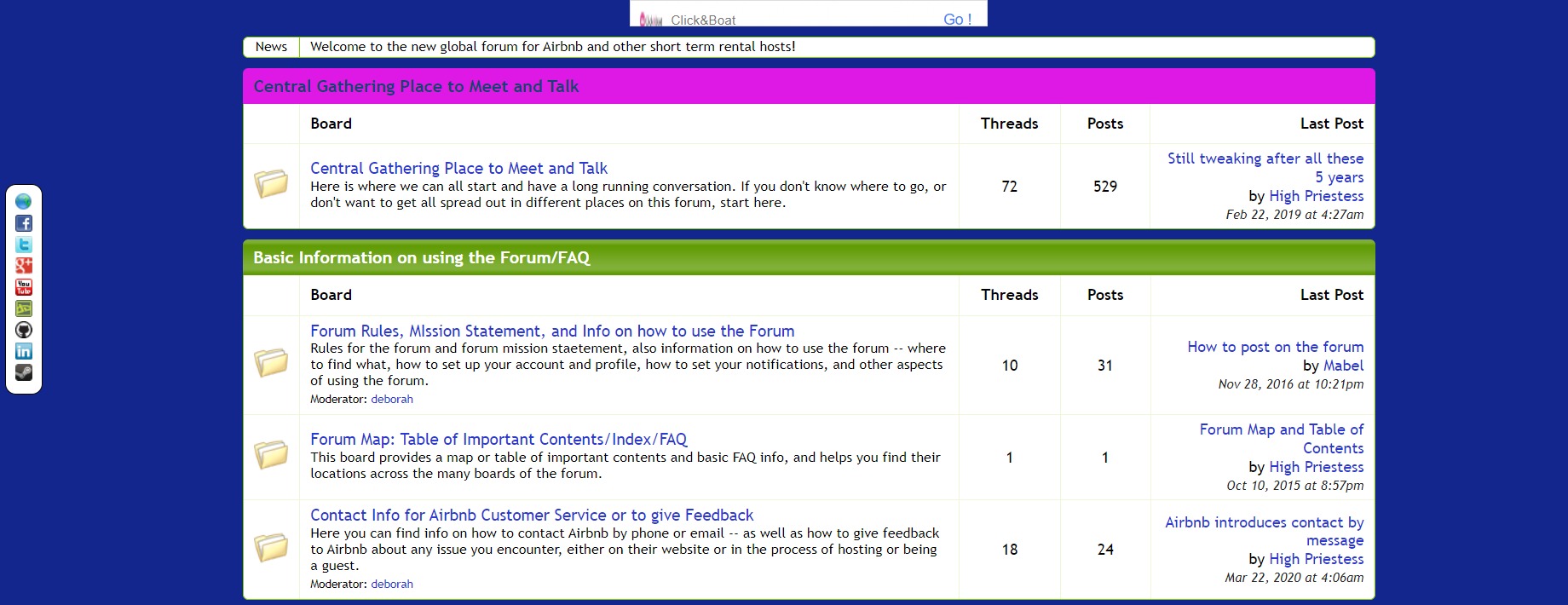
Task: Click the Twitter bird icon
Action: (24, 245)
